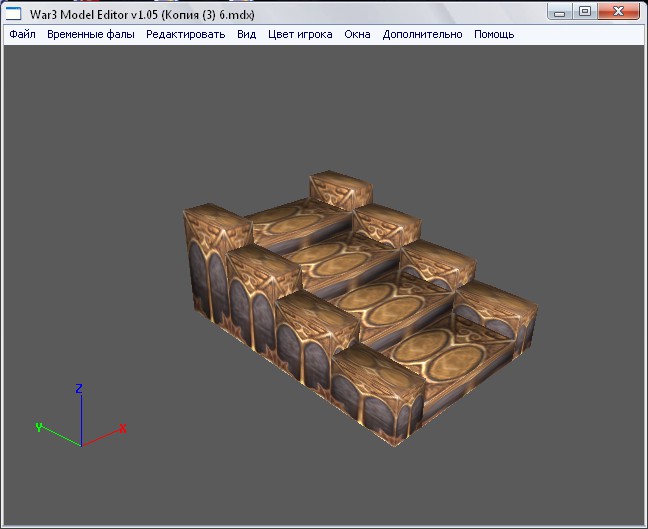
Task: Open the Помощь menu
Action: [494, 34]
